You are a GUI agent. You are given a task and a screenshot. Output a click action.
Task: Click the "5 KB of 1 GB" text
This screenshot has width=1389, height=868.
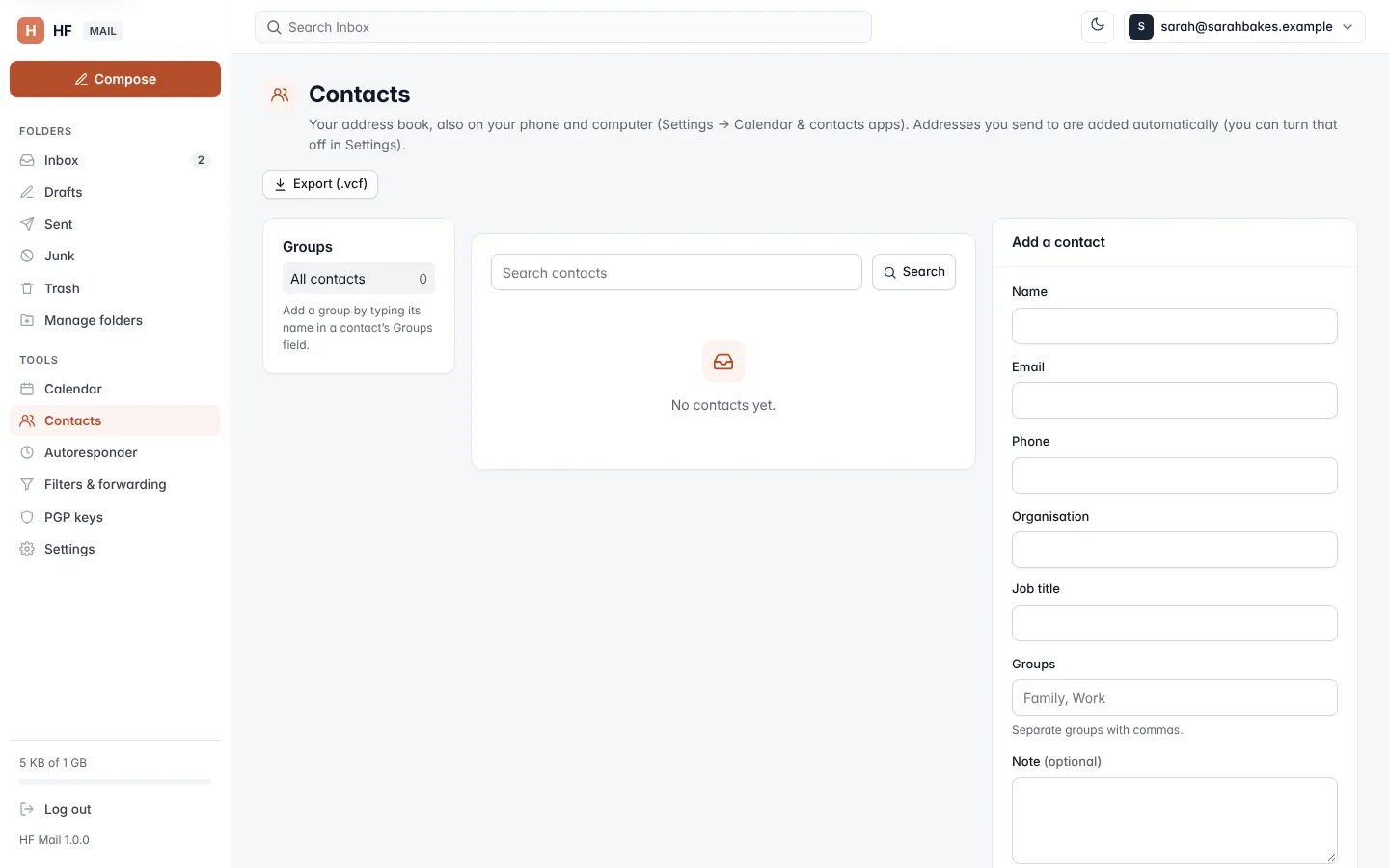[x=53, y=762]
